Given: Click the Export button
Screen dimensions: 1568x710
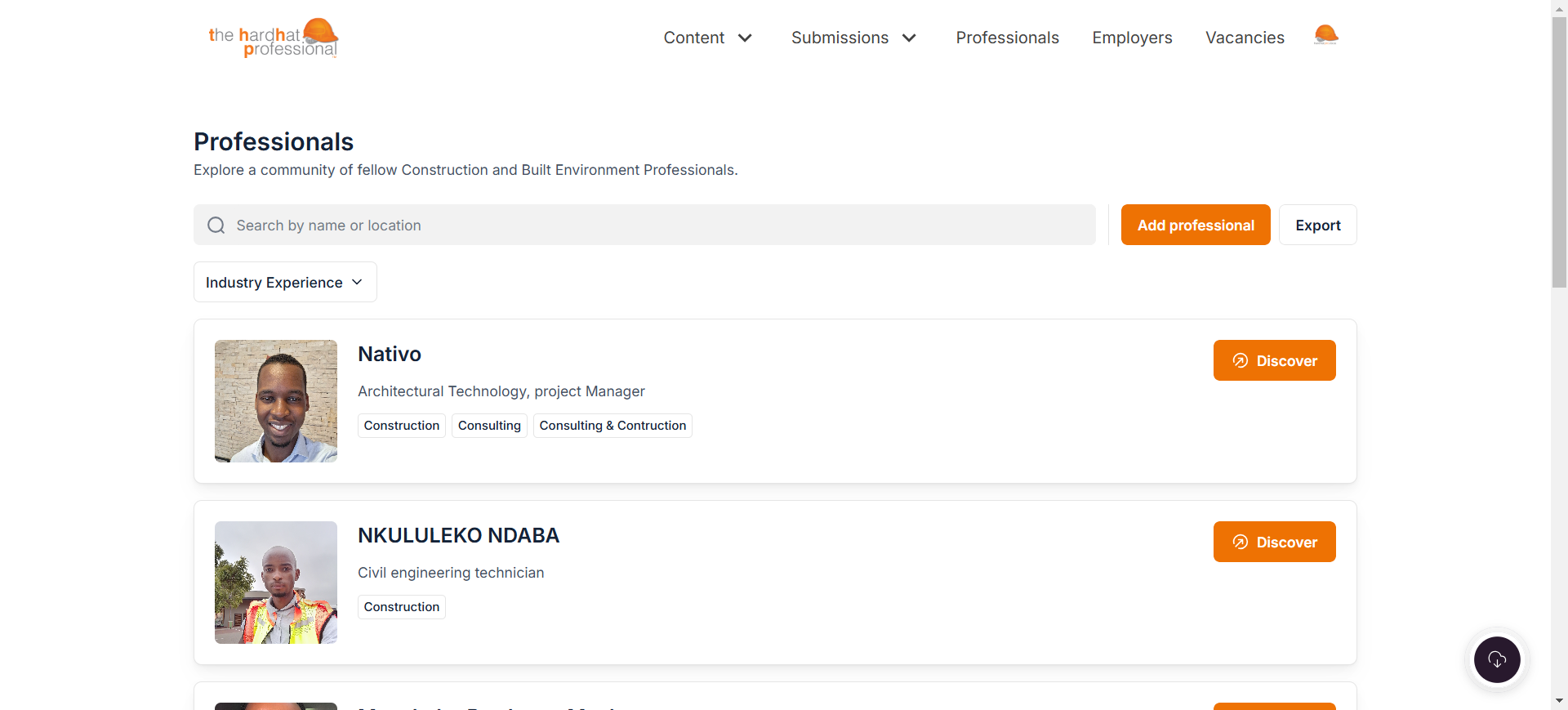Looking at the screenshot, I should point(1317,225).
